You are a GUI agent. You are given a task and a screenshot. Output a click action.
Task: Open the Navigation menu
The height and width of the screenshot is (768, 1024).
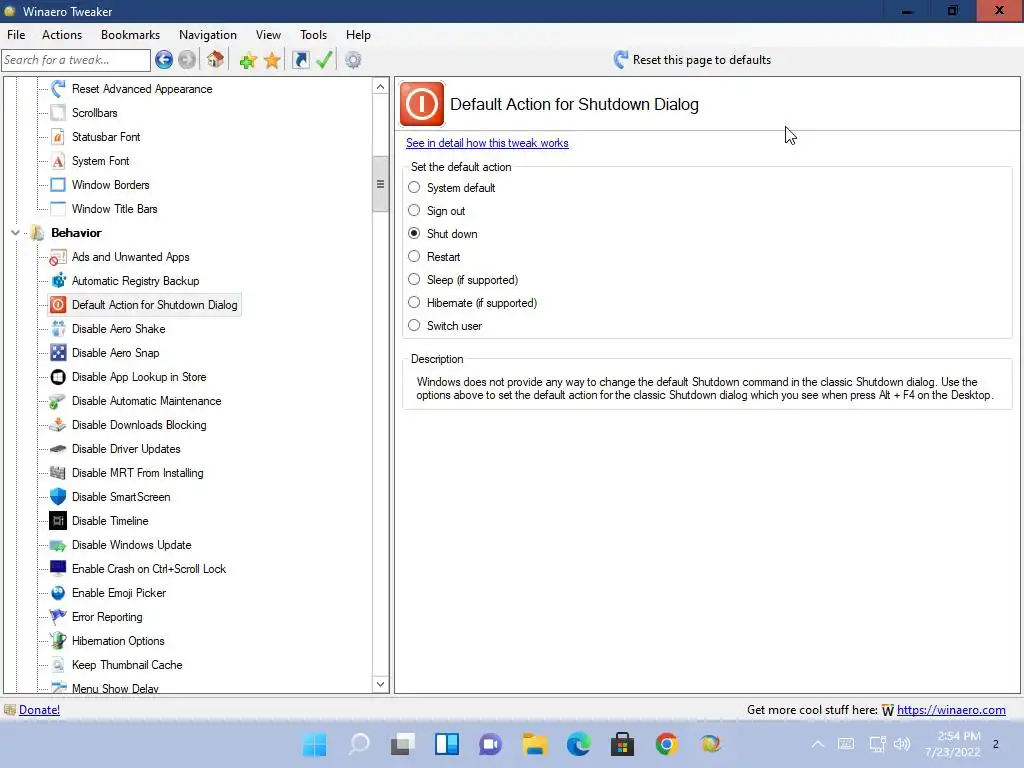pyautogui.click(x=208, y=35)
